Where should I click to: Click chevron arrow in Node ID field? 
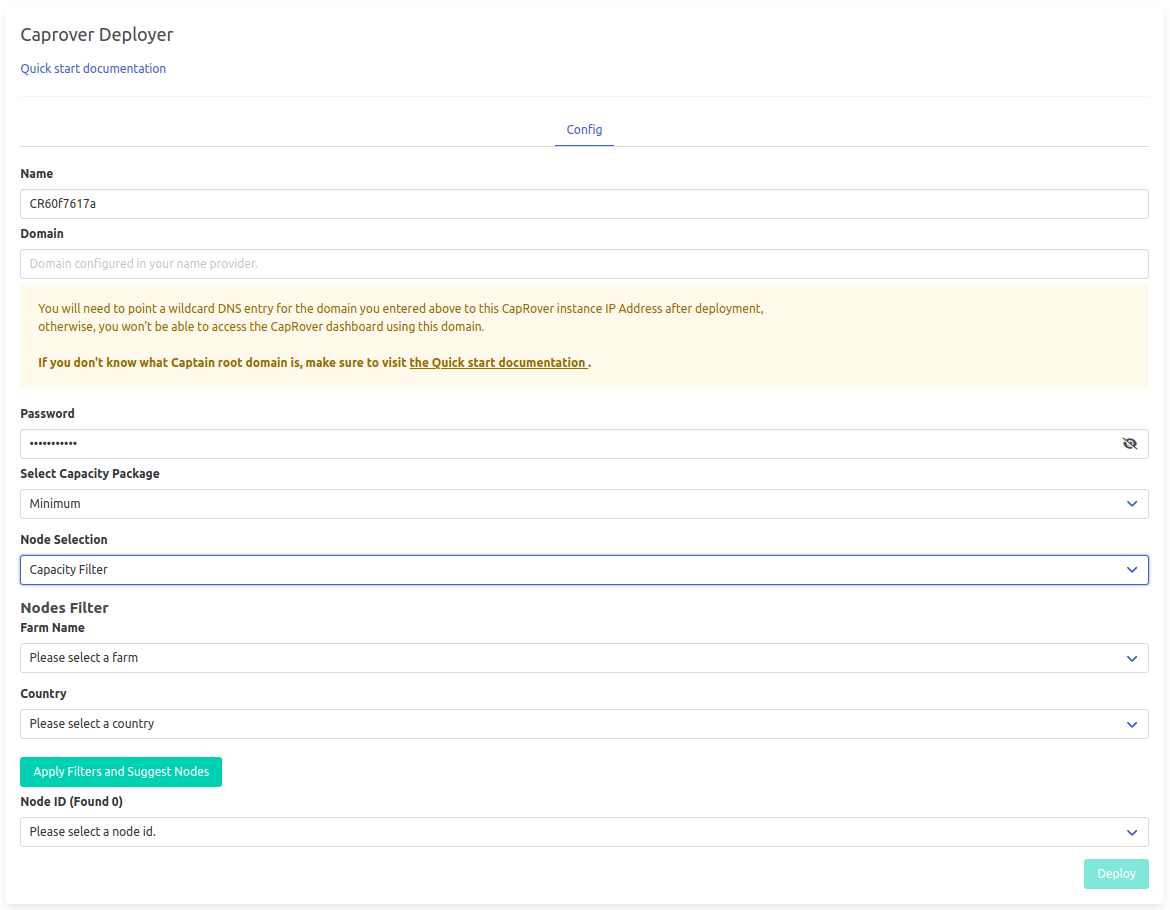pyautogui.click(x=1131, y=832)
